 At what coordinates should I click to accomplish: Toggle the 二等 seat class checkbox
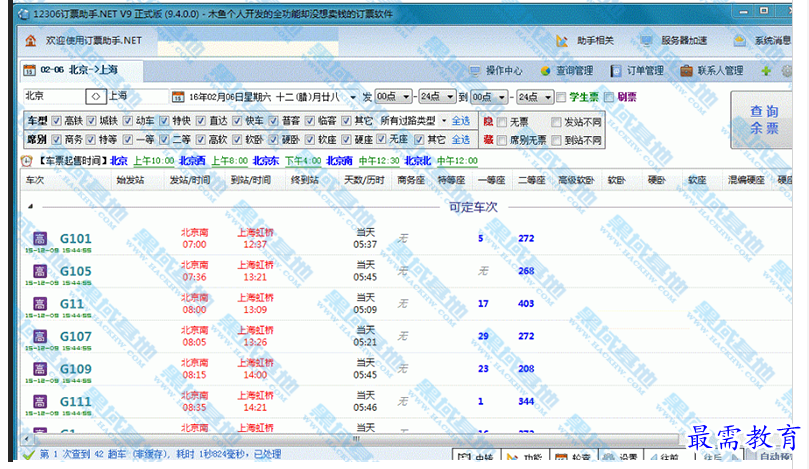pyautogui.click(x=164, y=139)
